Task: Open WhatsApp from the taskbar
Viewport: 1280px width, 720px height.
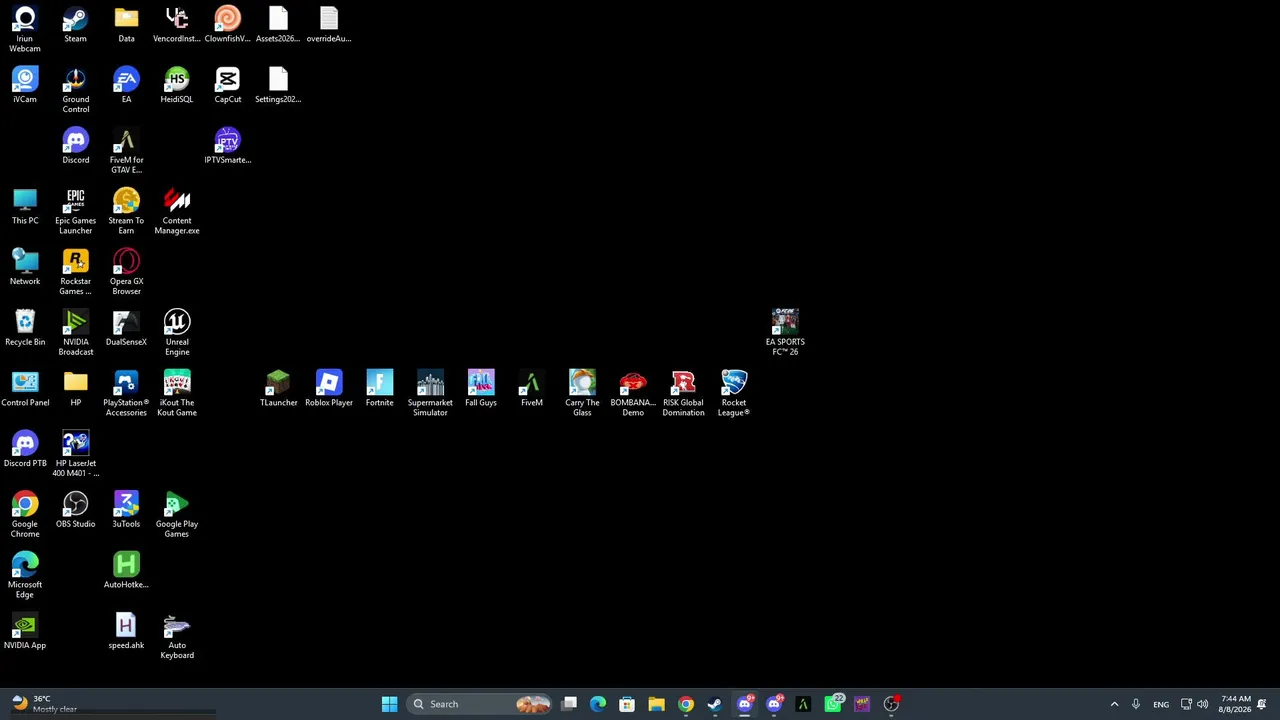Action: [833, 704]
